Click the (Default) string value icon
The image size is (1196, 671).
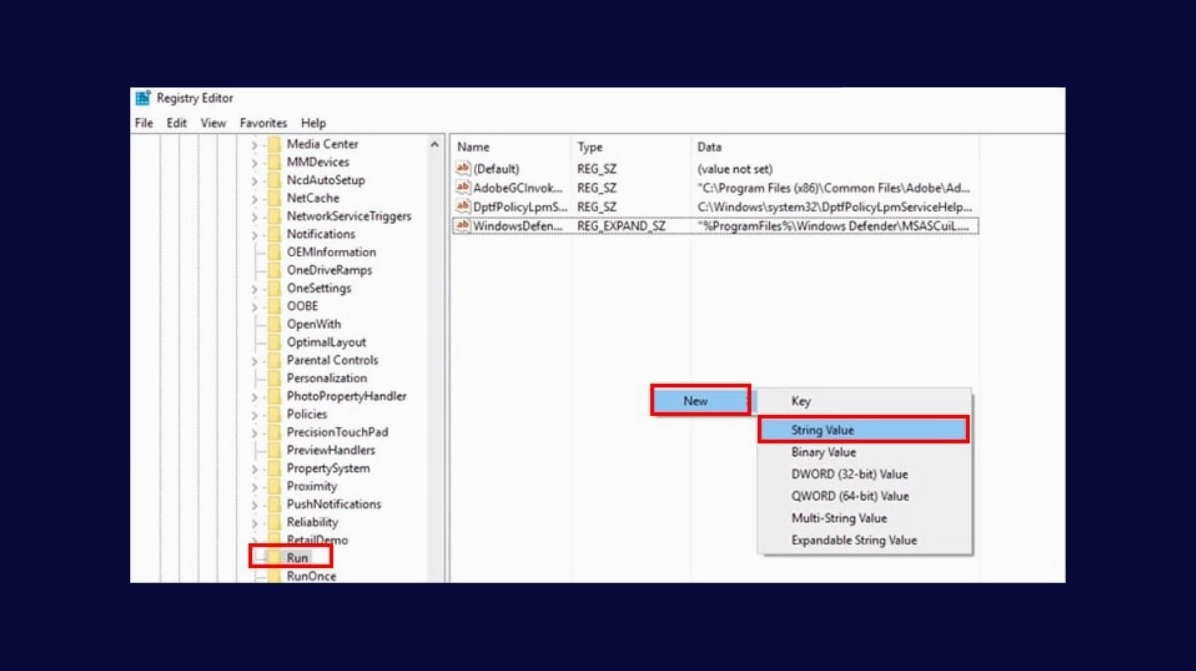click(462, 169)
